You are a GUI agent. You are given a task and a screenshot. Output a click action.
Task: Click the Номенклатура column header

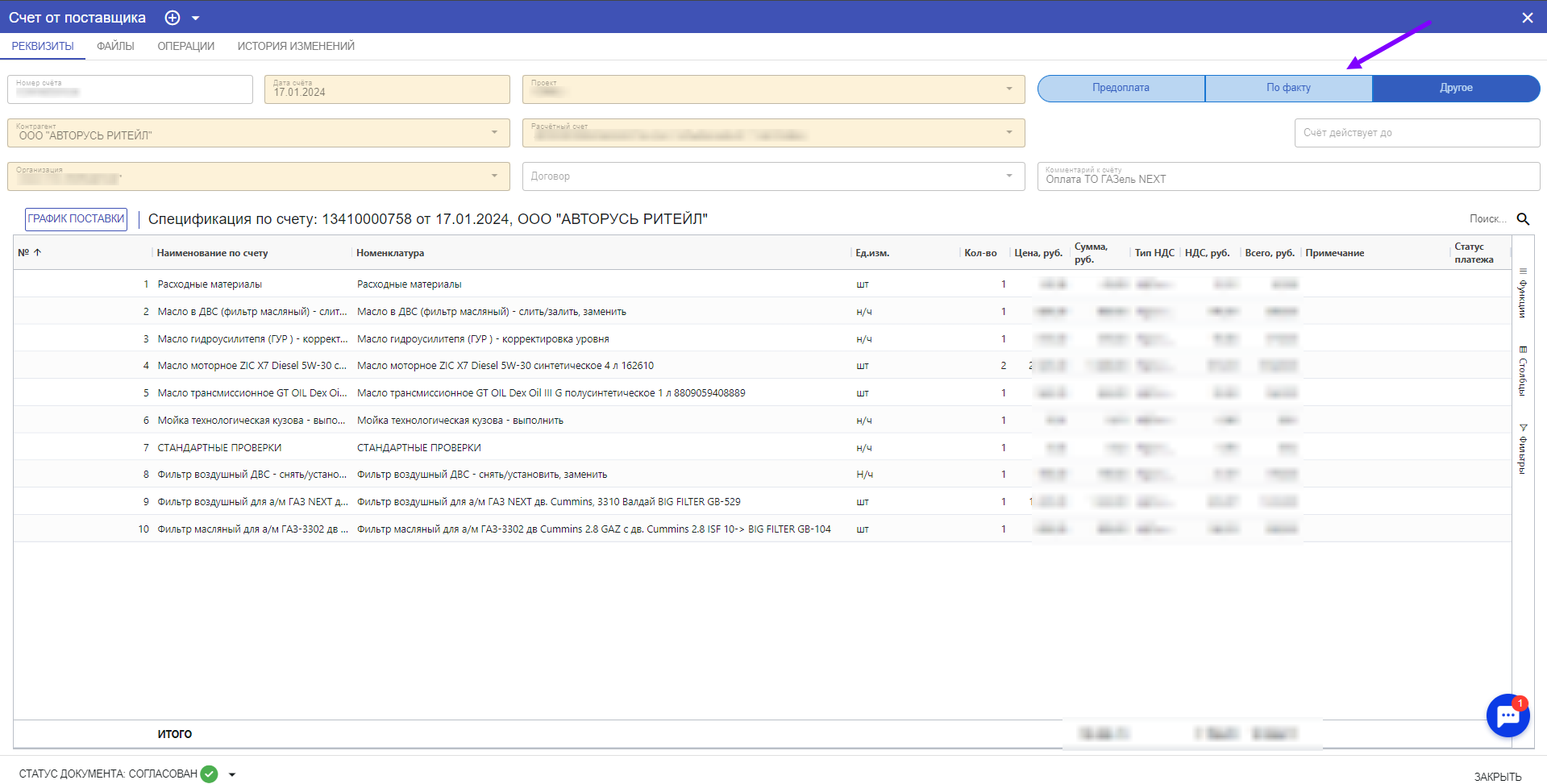click(x=390, y=253)
